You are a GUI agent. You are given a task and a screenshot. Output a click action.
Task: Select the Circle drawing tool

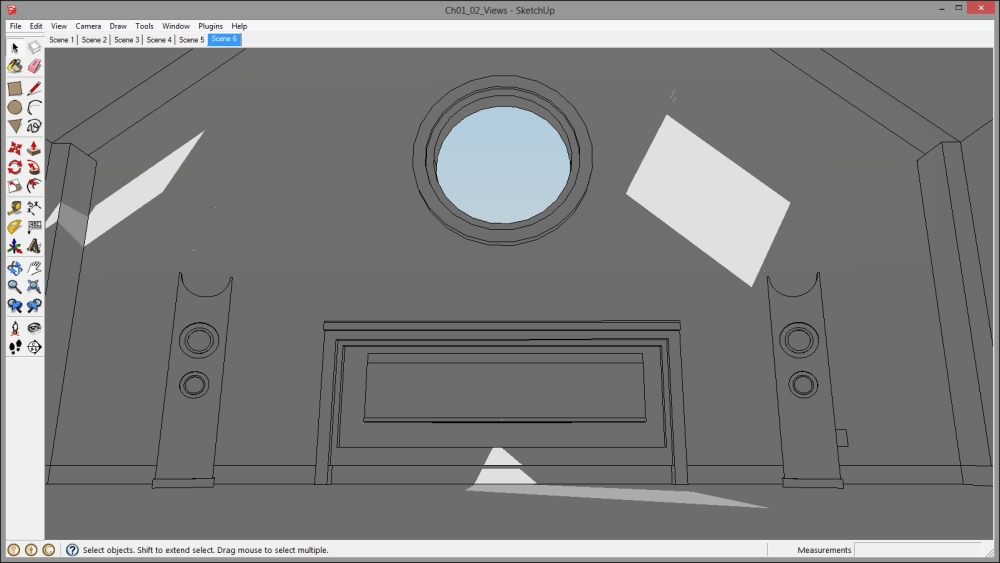click(15, 107)
